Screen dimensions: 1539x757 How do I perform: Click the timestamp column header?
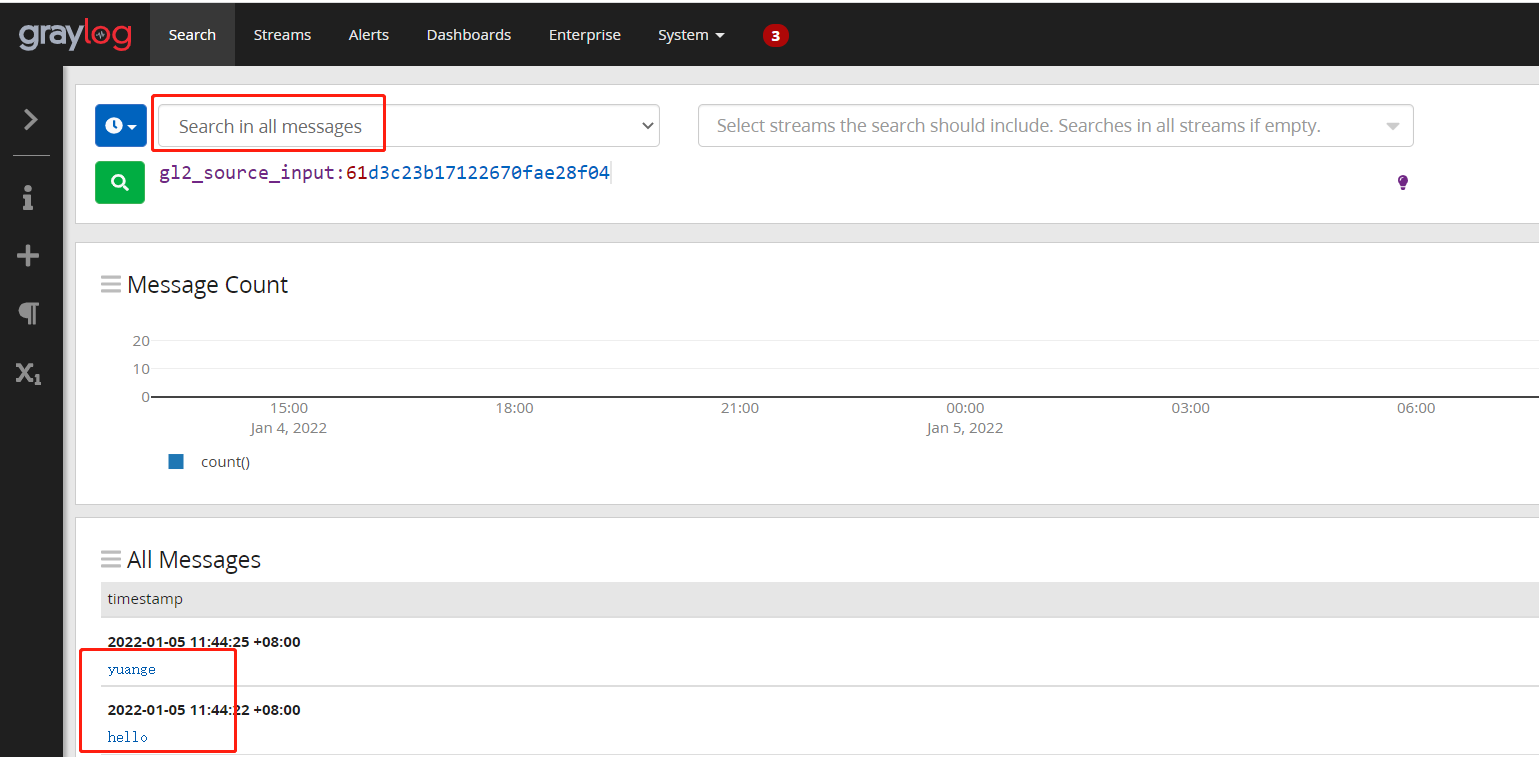pyautogui.click(x=145, y=599)
